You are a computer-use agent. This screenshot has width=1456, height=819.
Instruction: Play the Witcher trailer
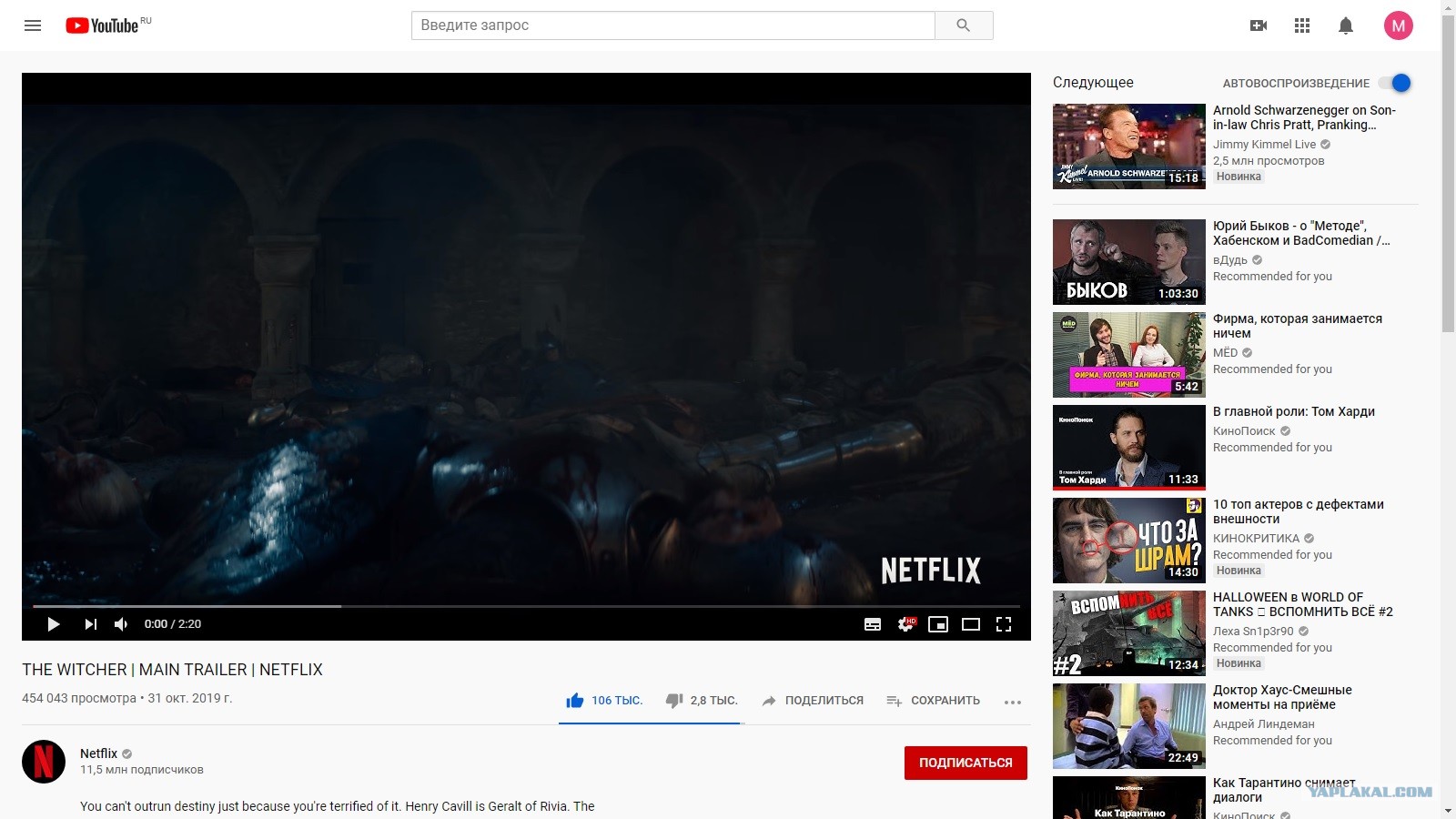[54, 624]
